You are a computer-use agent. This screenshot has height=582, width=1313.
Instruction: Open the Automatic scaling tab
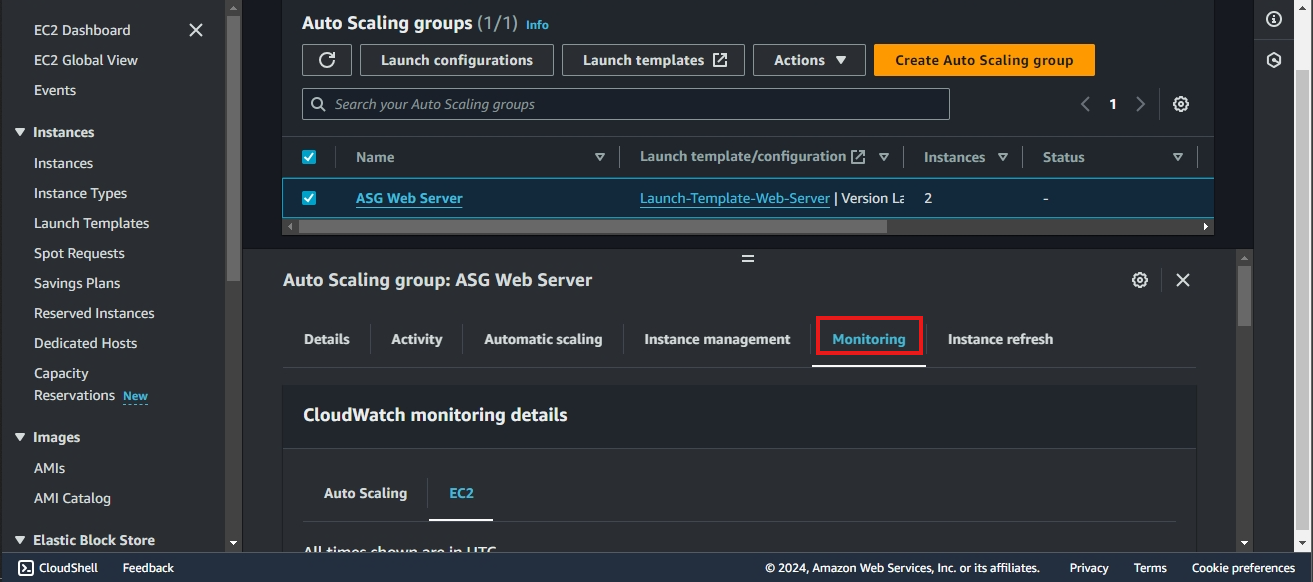(x=543, y=339)
